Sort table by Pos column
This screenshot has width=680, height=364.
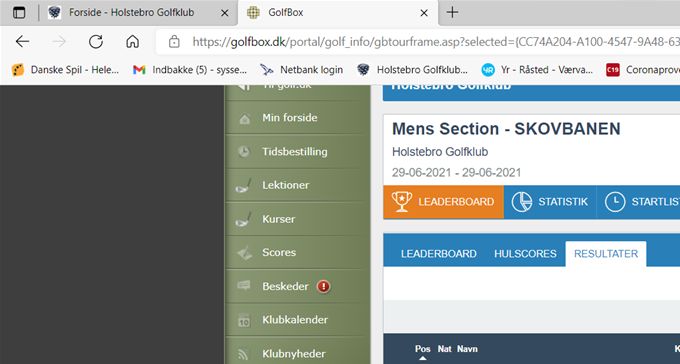point(422,349)
